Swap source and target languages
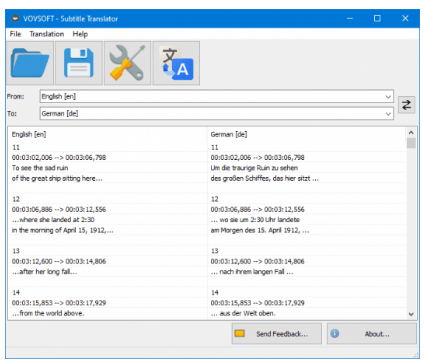 [x=406, y=105]
